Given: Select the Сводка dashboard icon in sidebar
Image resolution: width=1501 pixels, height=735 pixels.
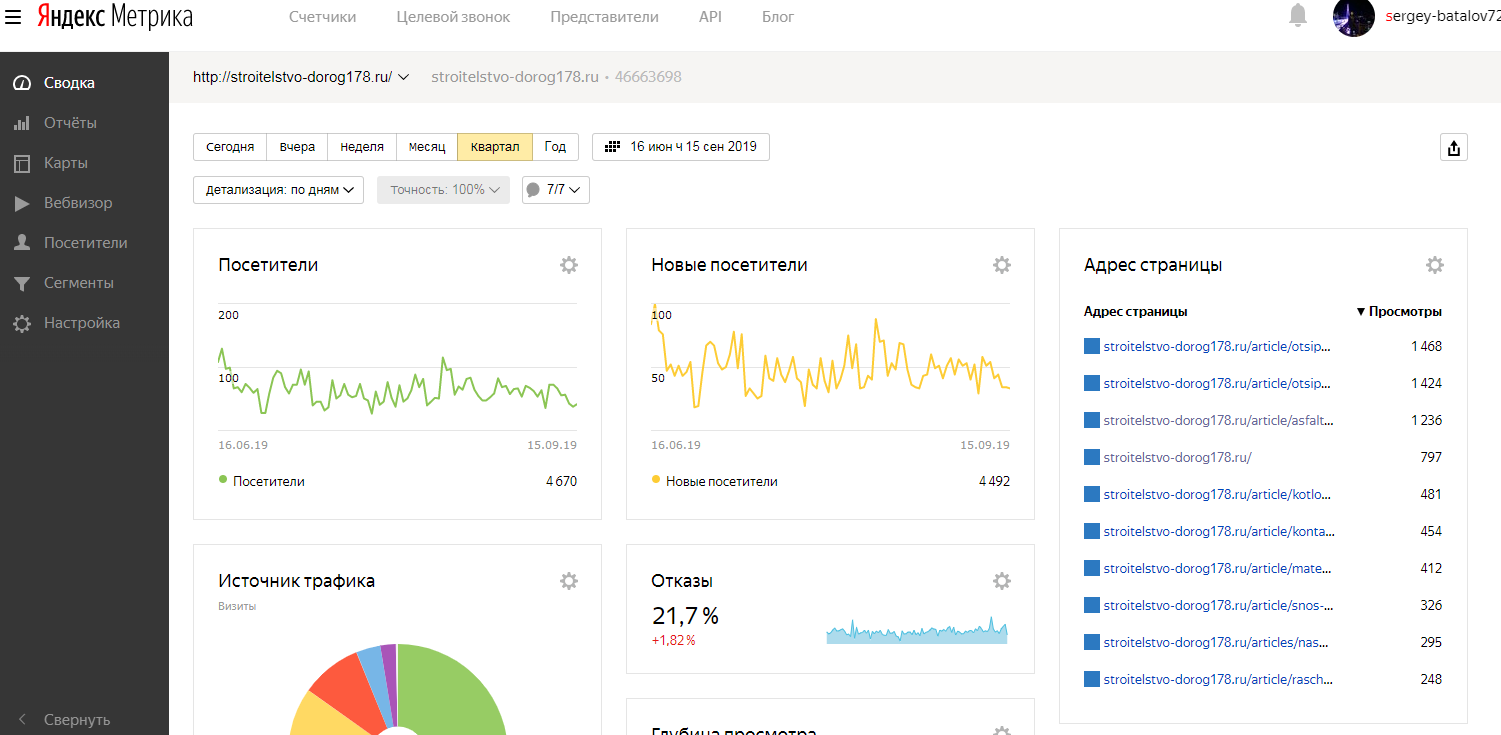Looking at the screenshot, I should [22, 83].
